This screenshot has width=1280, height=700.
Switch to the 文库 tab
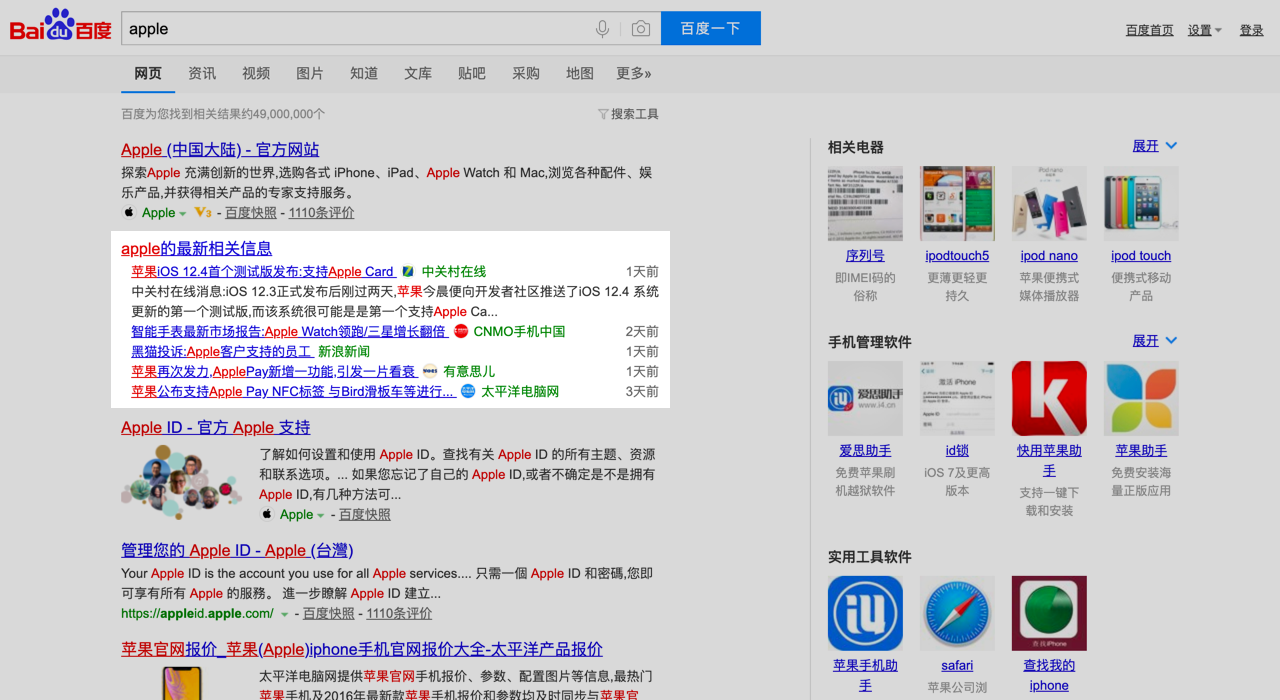pos(418,73)
